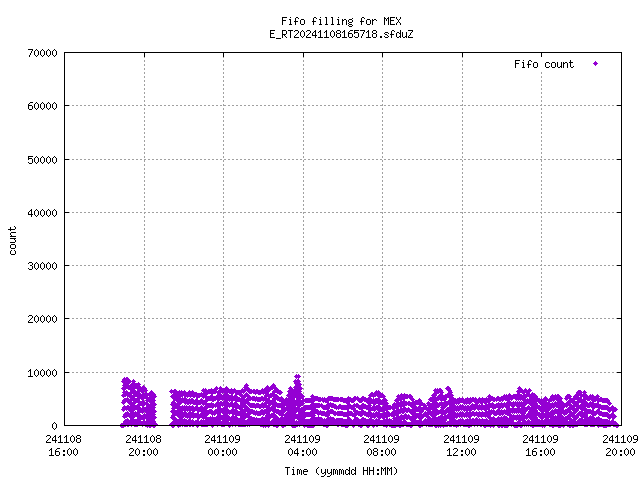Click the y-axis label 'count'
Image resolution: width=640 pixels, height=480 pixels.
13,241
